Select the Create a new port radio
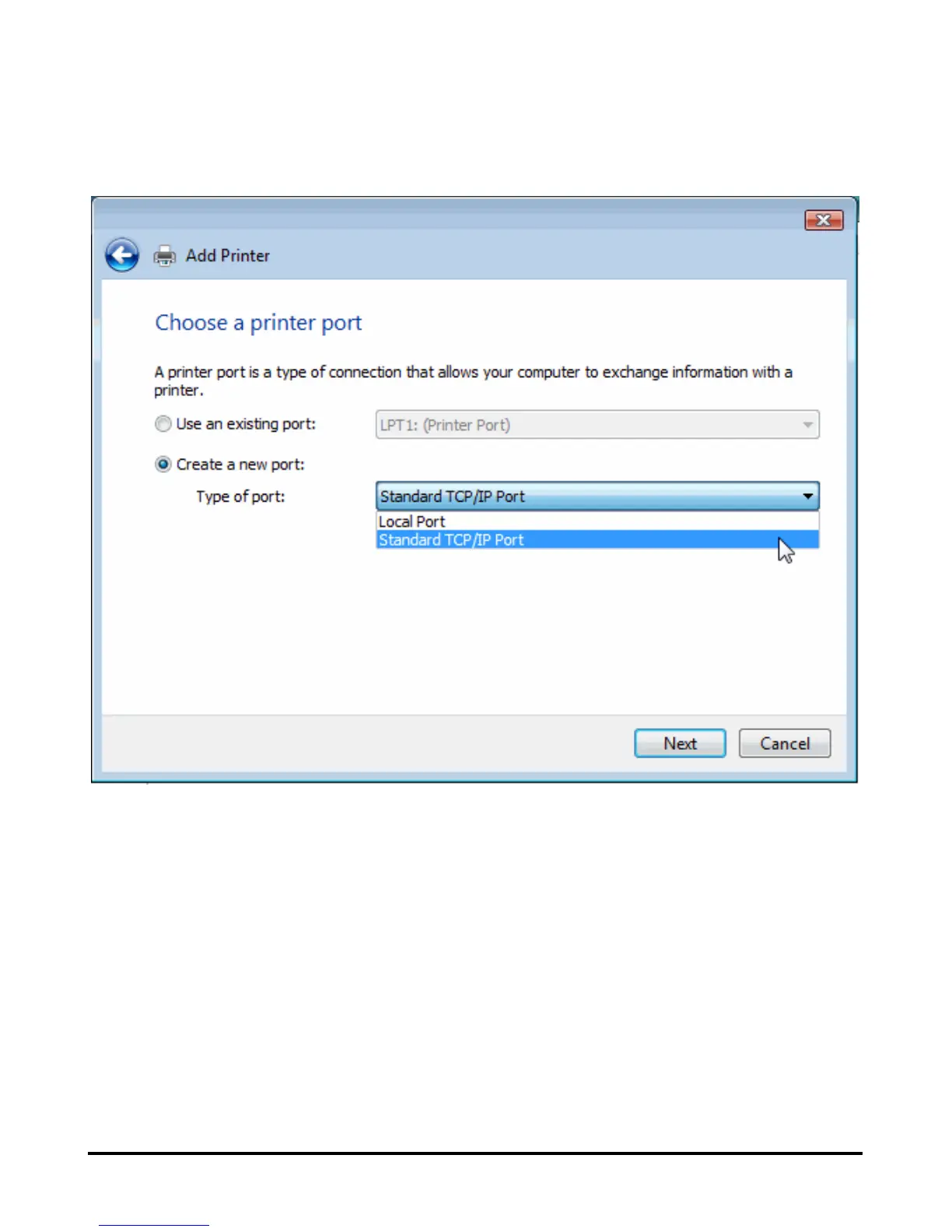Image resolution: width=952 pixels, height=1232 pixels. (x=163, y=464)
